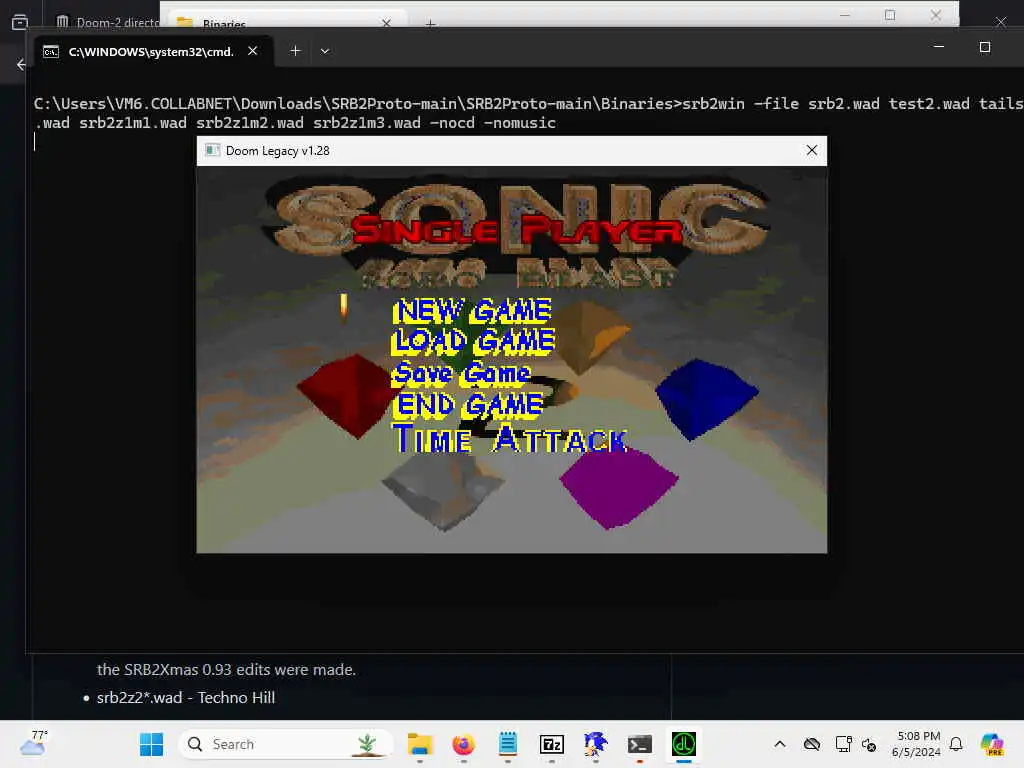Screen dimensions: 1024x768
Task: Open the browser tab overview icon
Action: 20,22
